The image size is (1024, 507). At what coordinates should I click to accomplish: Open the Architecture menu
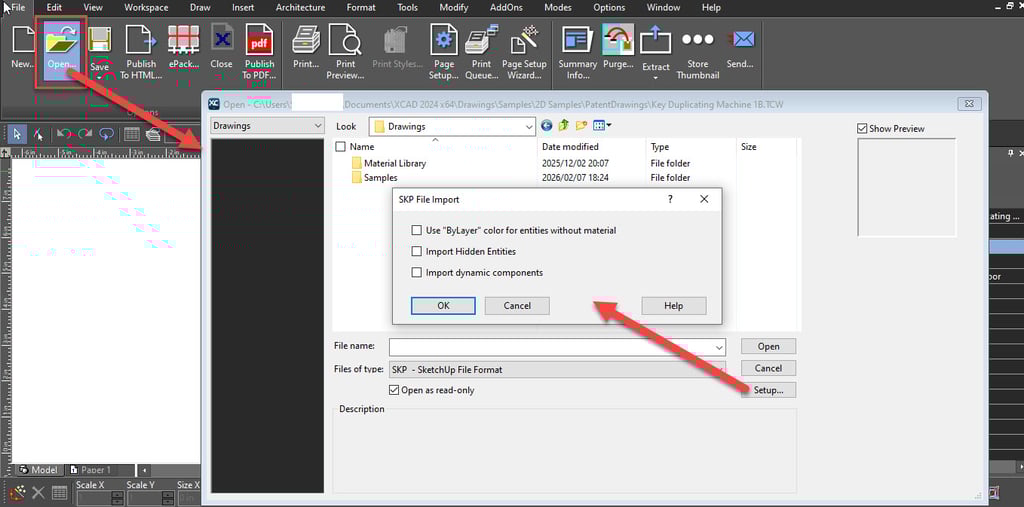tap(300, 8)
